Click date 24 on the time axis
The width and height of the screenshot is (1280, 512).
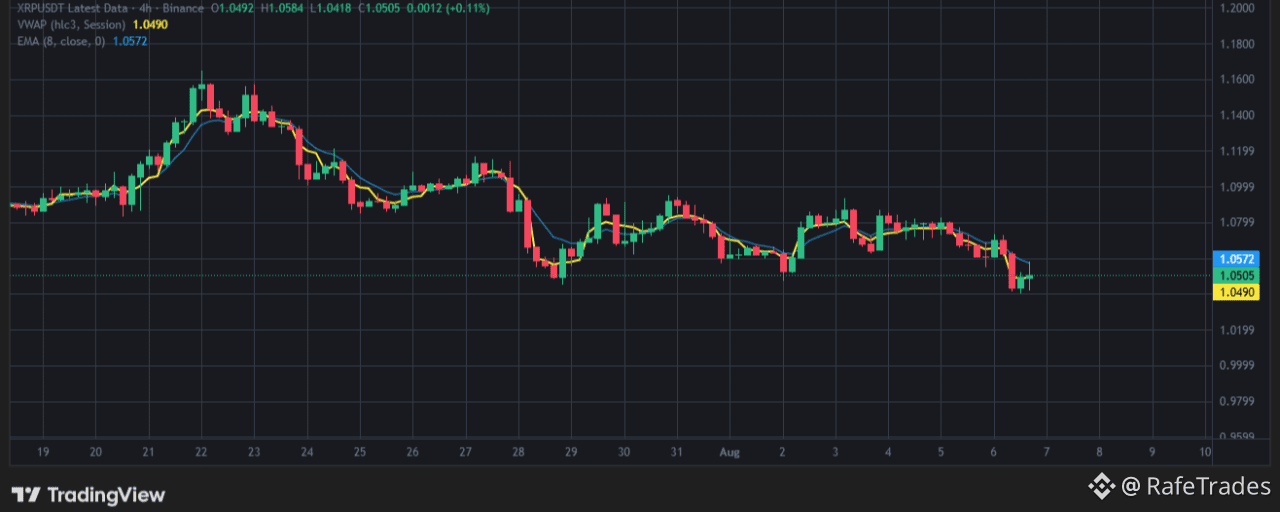tap(307, 452)
